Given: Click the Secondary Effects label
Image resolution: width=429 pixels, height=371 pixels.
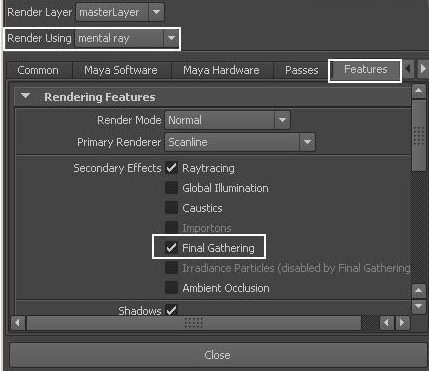Looking at the screenshot, I should pos(117,168).
